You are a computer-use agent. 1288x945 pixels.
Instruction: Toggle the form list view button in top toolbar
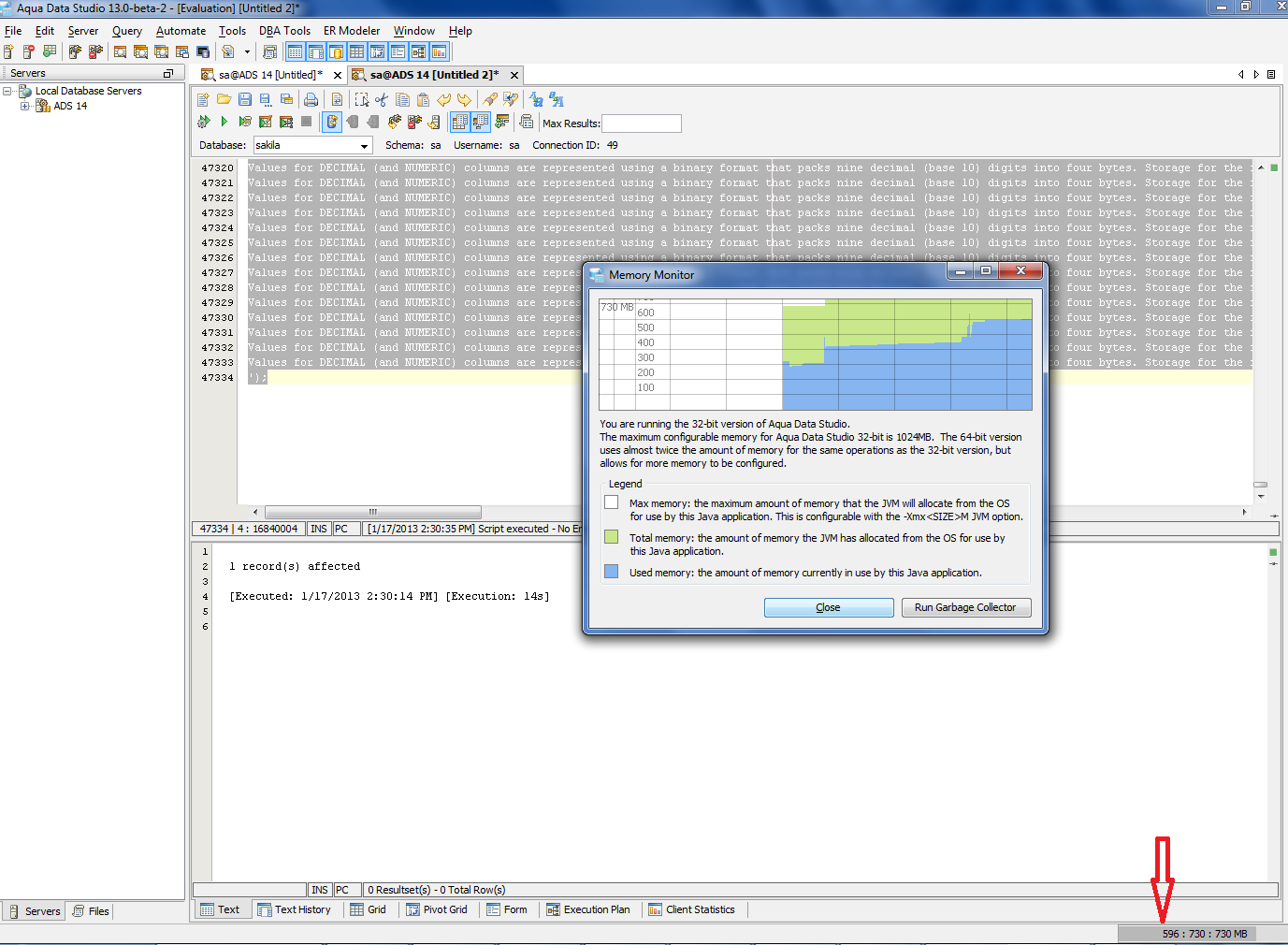398,51
